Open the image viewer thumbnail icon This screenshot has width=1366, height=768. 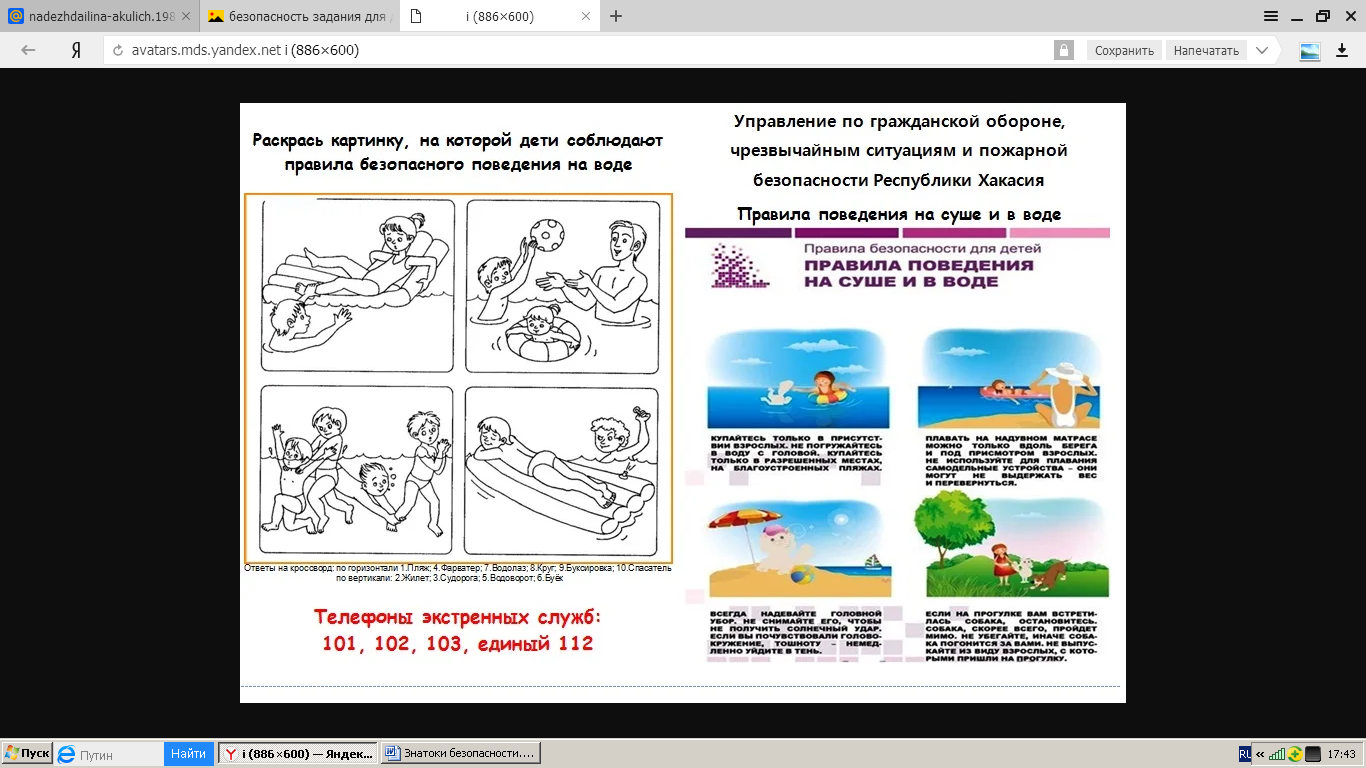[1310, 51]
